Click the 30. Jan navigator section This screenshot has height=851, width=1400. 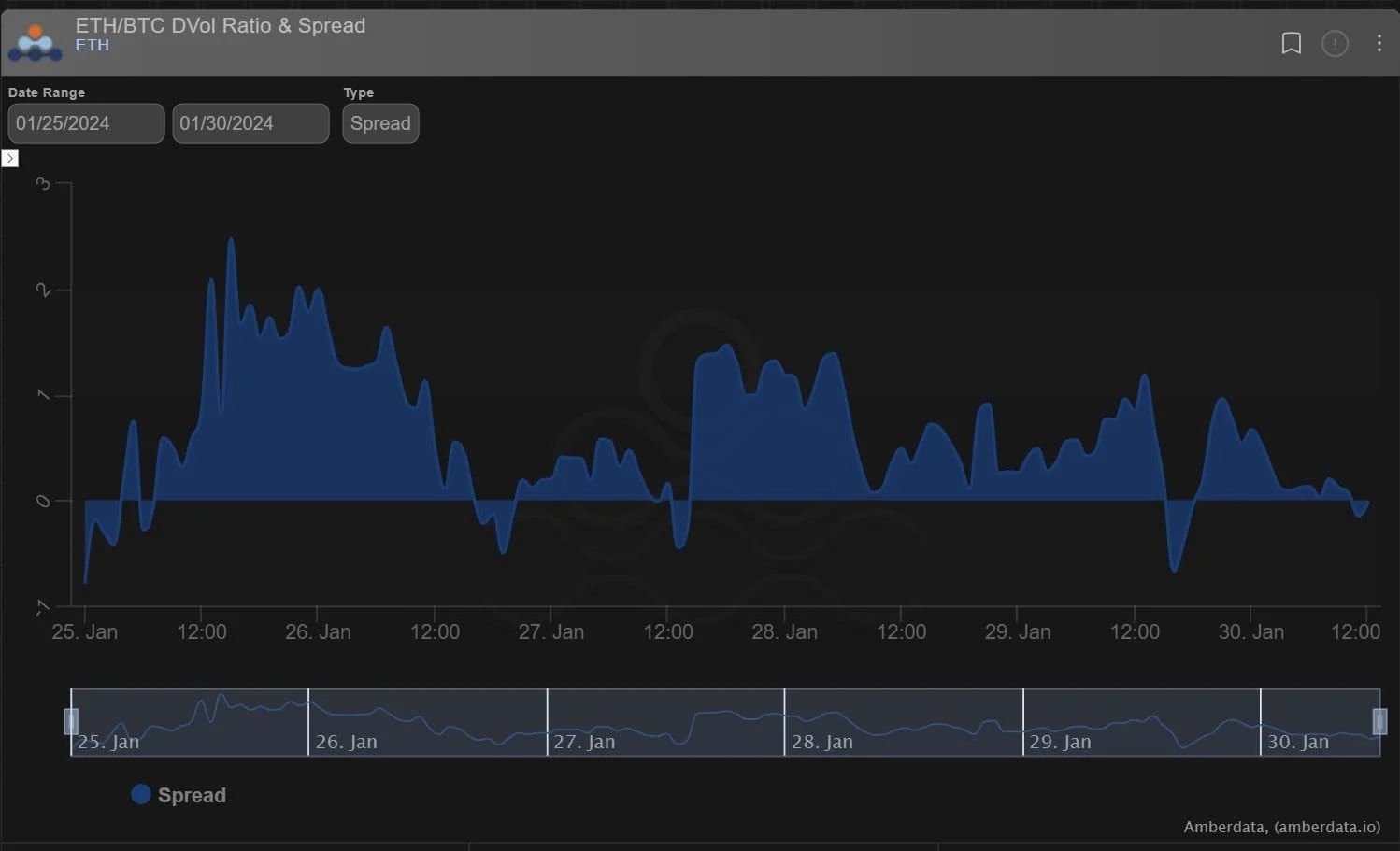pos(1320,722)
